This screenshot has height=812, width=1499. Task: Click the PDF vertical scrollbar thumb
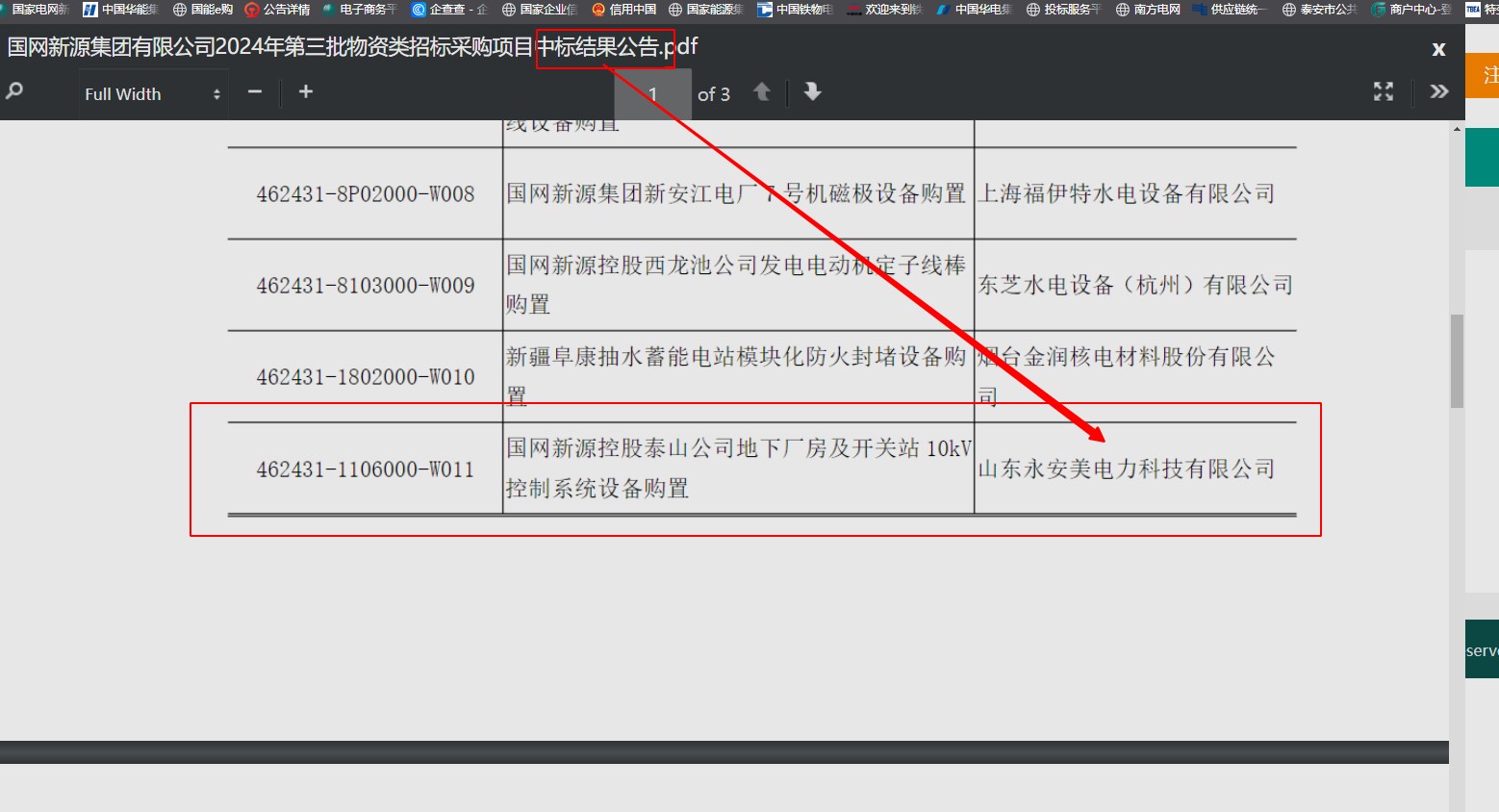pyautogui.click(x=1457, y=361)
